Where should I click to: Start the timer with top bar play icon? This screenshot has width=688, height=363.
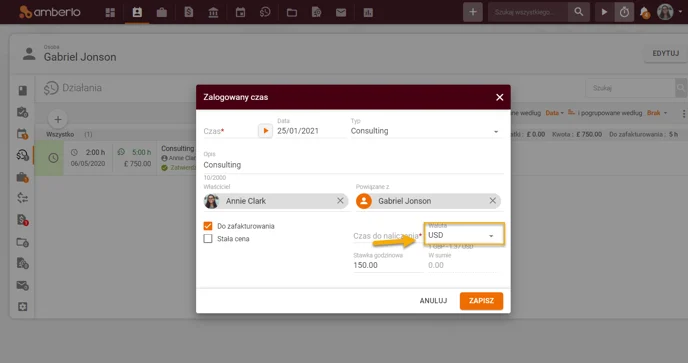click(604, 12)
